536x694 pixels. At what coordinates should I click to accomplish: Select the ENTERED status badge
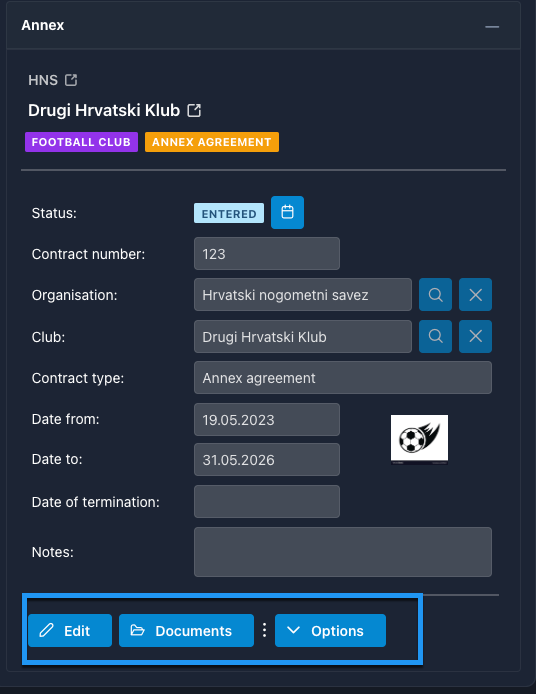pos(229,213)
